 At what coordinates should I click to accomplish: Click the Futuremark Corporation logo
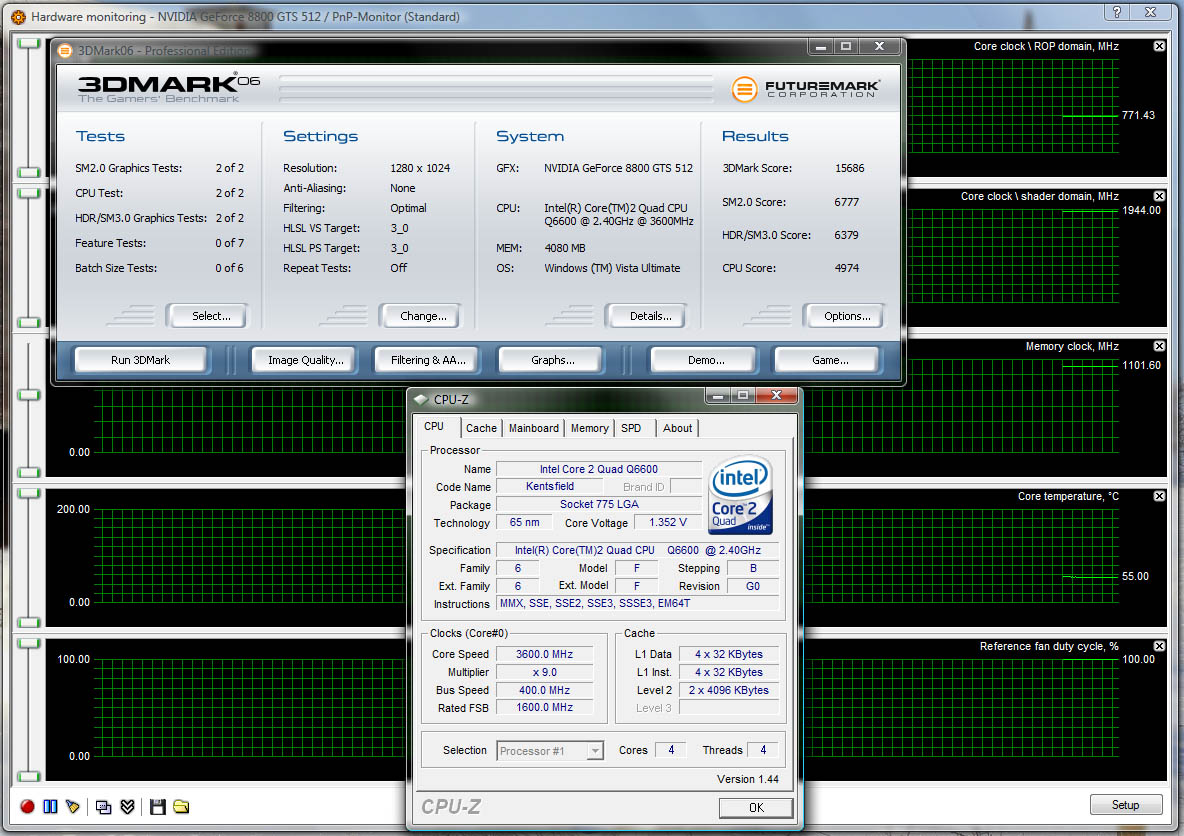(x=805, y=89)
